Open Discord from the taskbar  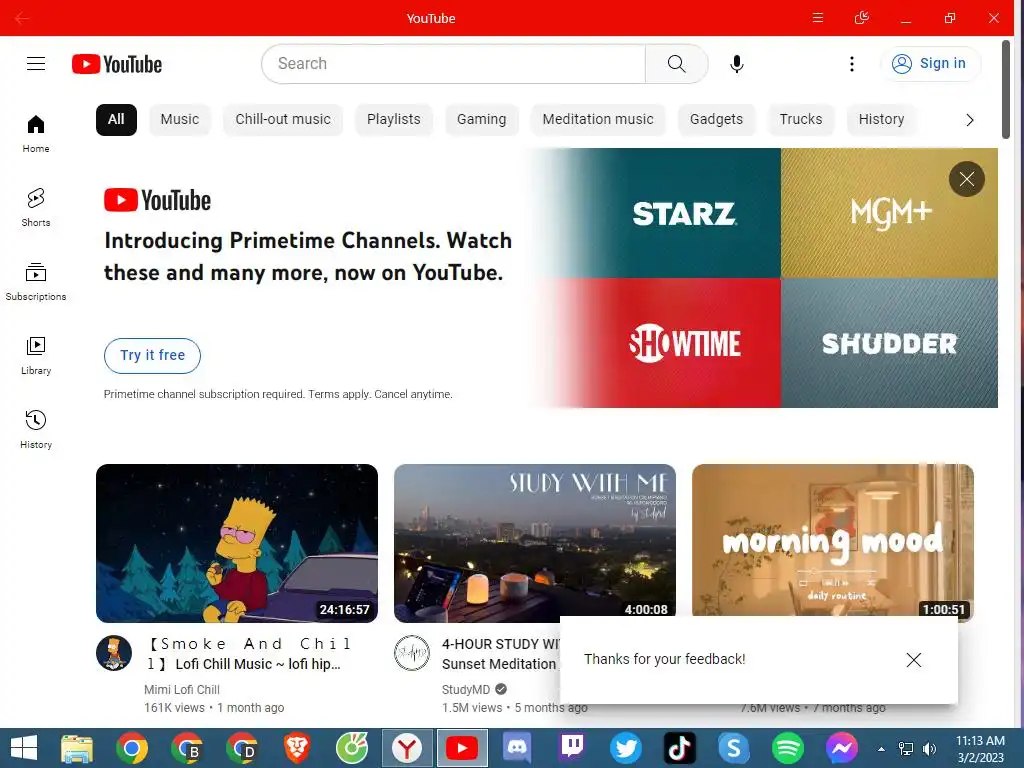click(x=517, y=748)
